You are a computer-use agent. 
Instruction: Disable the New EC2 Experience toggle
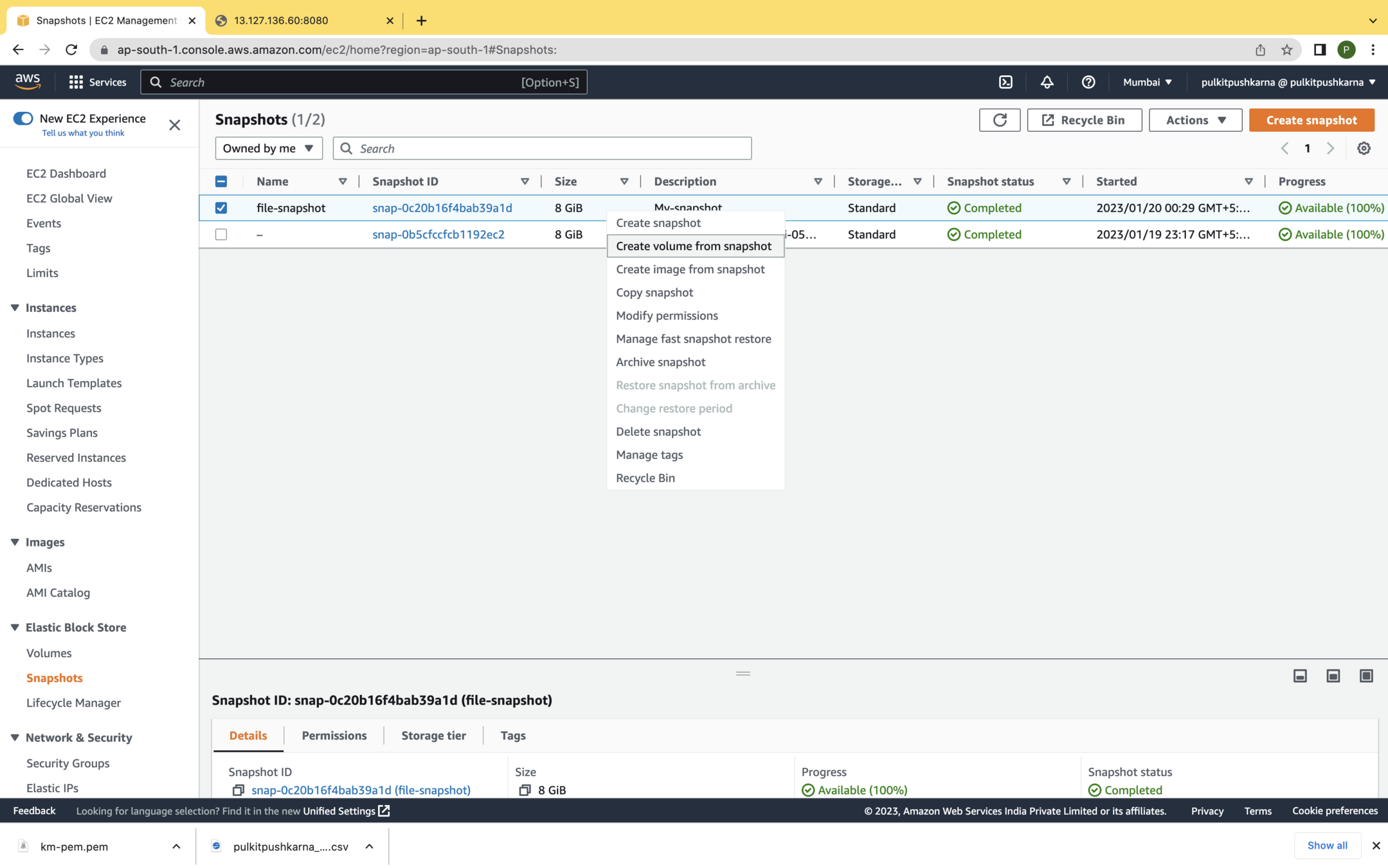(23, 118)
